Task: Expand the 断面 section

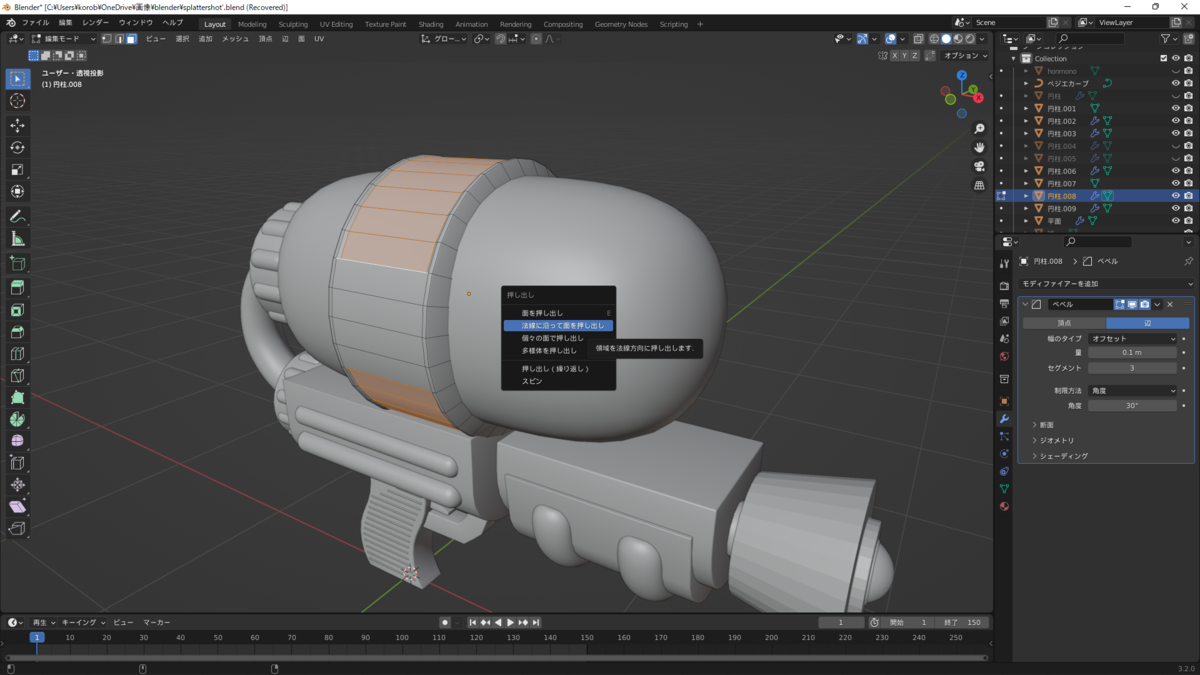Action: pos(1043,425)
